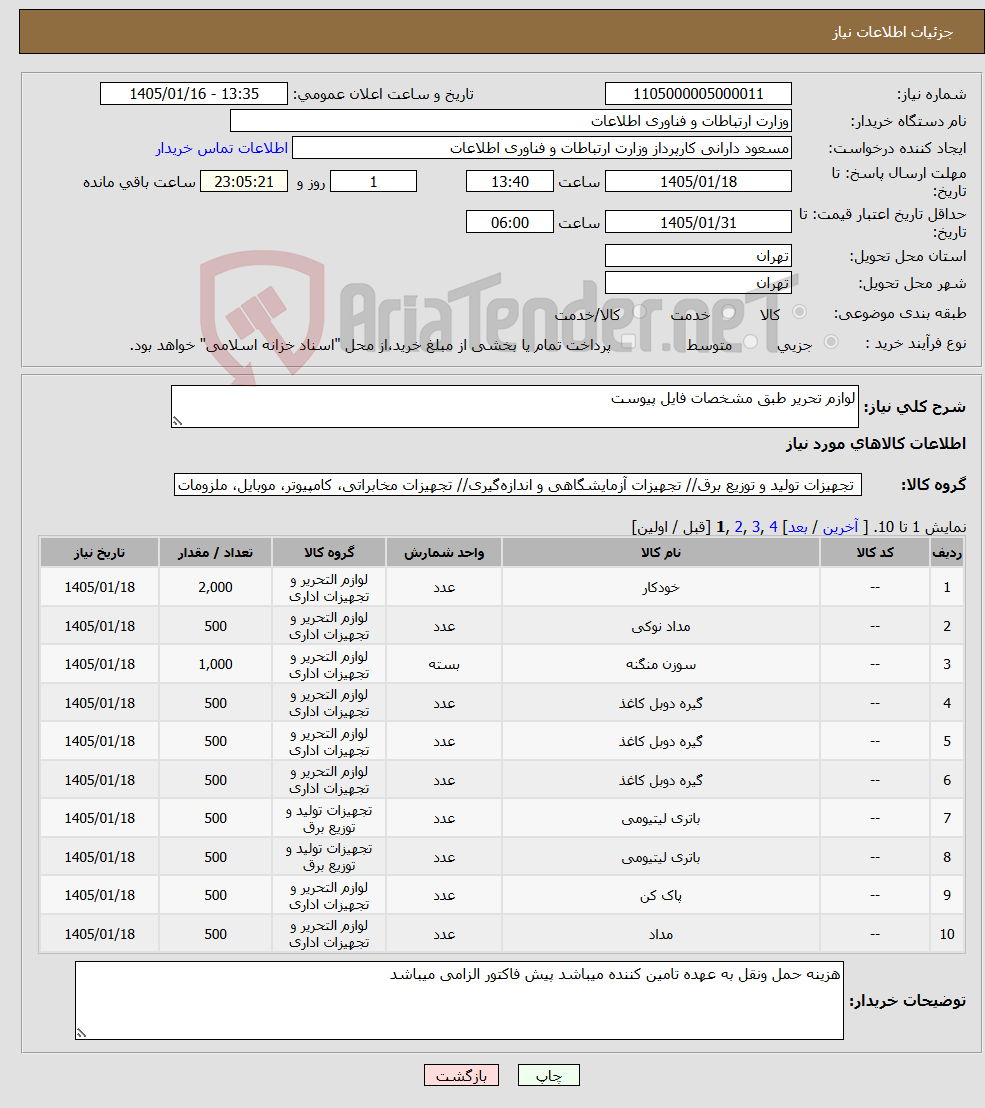Viewport: 985px width, 1108px height.
Task: Click the چاپ (print) button
Action: point(548,1075)
